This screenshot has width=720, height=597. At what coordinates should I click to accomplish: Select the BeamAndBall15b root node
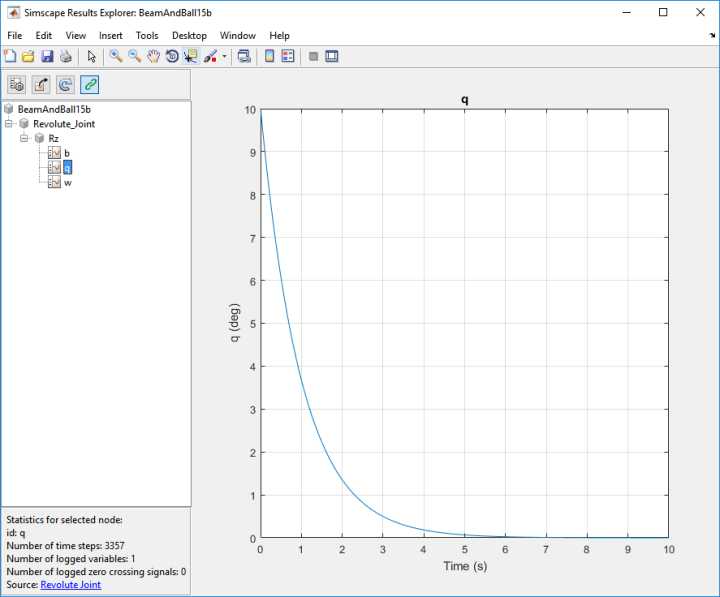tap(54, 109)
